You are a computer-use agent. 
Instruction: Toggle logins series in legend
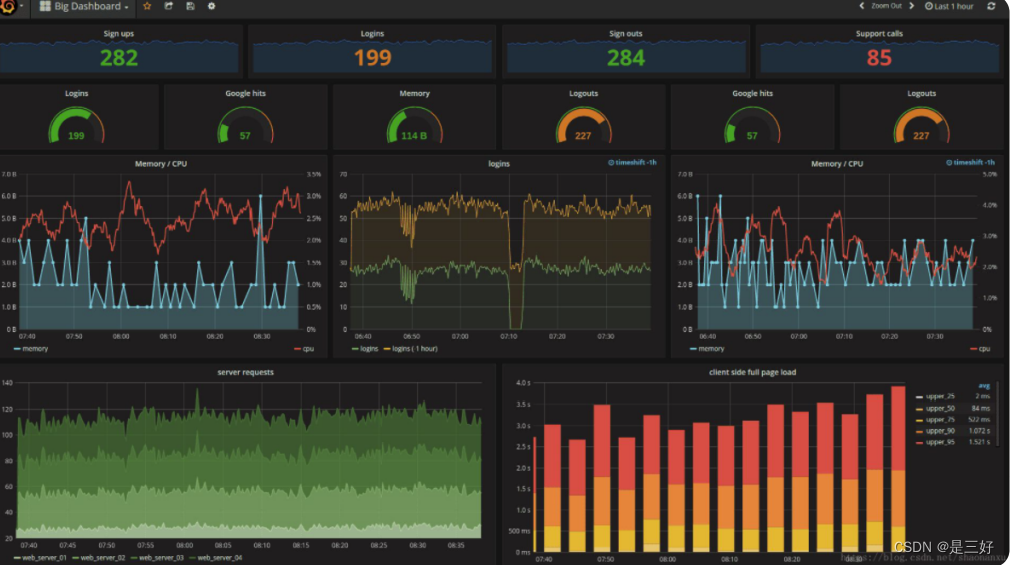365,349
